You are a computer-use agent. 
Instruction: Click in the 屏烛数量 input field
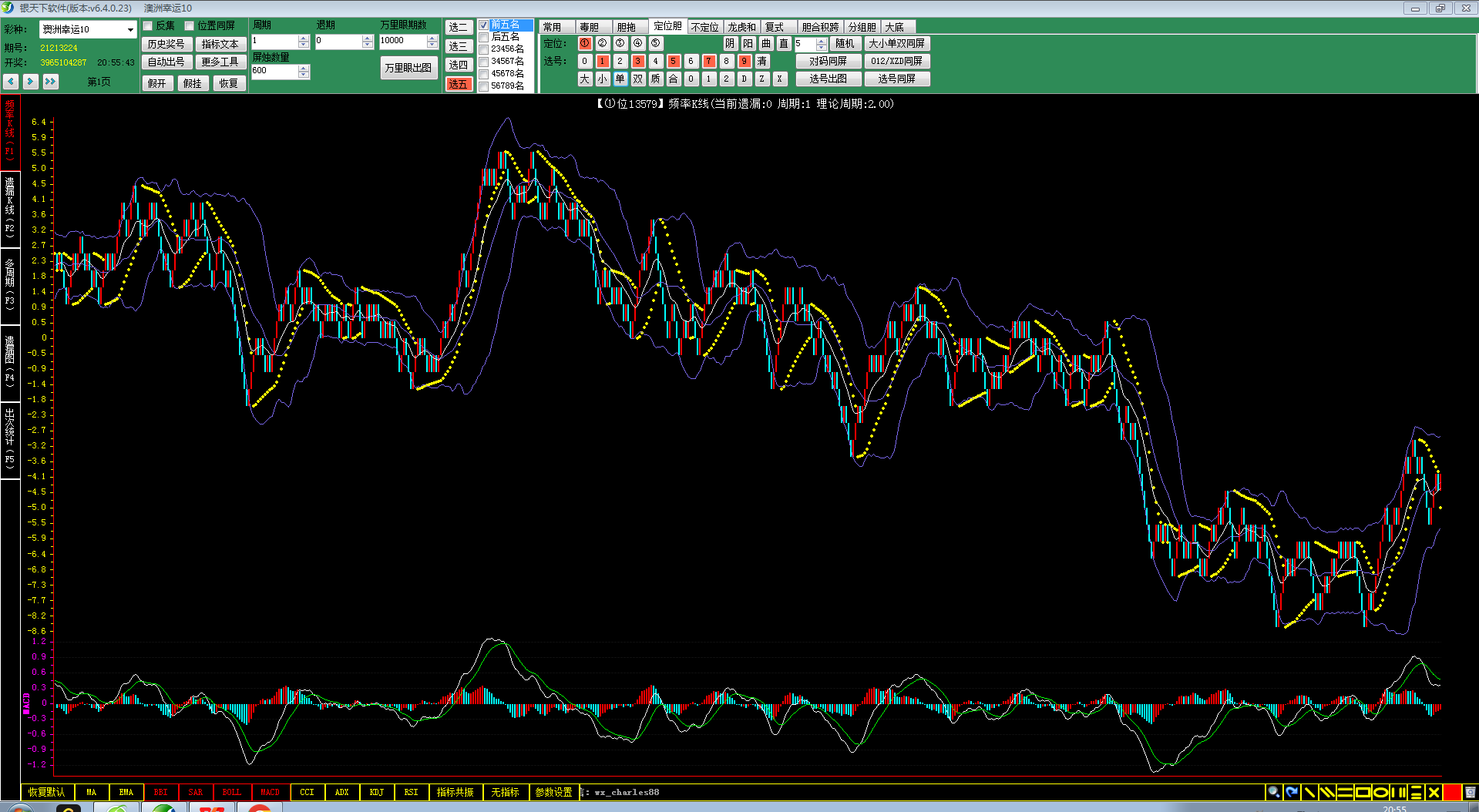point(274,71)
